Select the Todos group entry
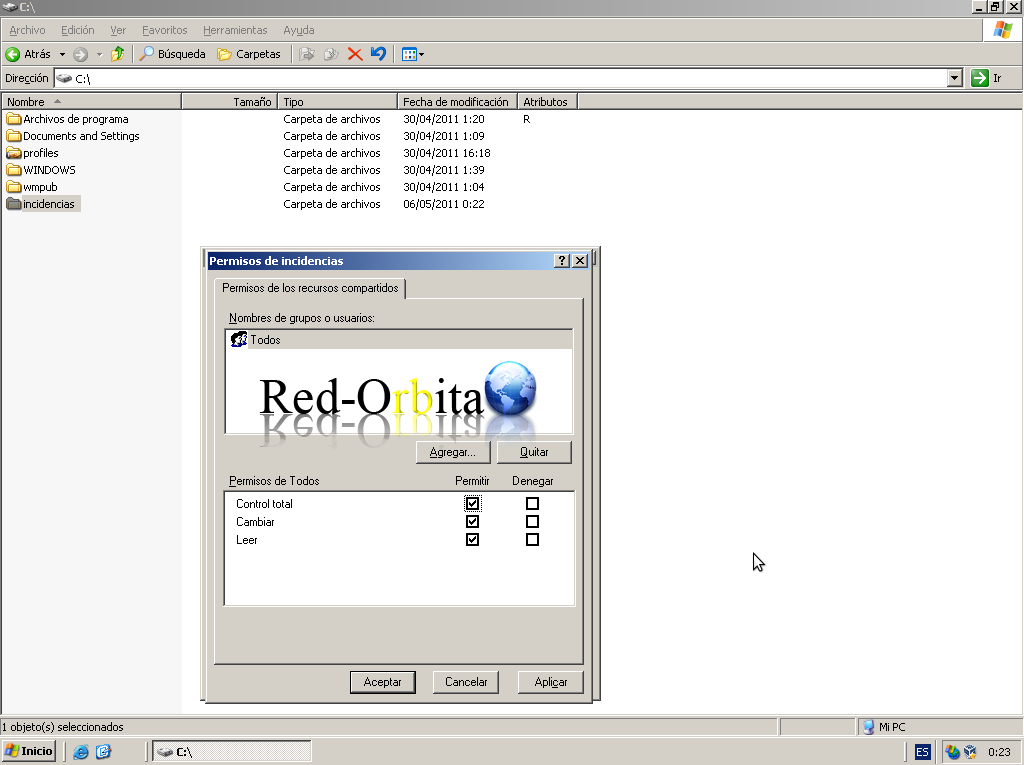Image resolution: width=1024 pixels, height=765 pixels. pyautogui.click(x=399, y=340)
